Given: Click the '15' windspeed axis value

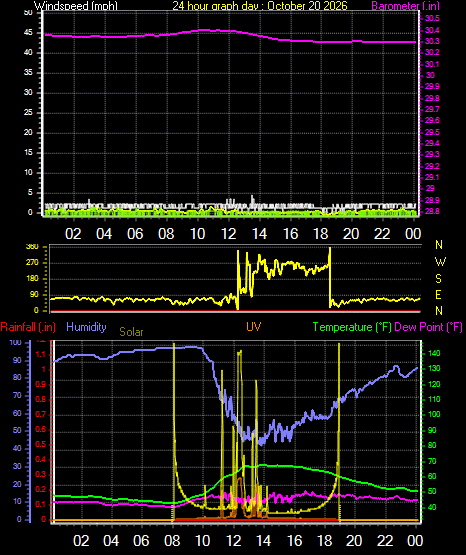Looking at the screenshot, I should (x=28, y=153).
